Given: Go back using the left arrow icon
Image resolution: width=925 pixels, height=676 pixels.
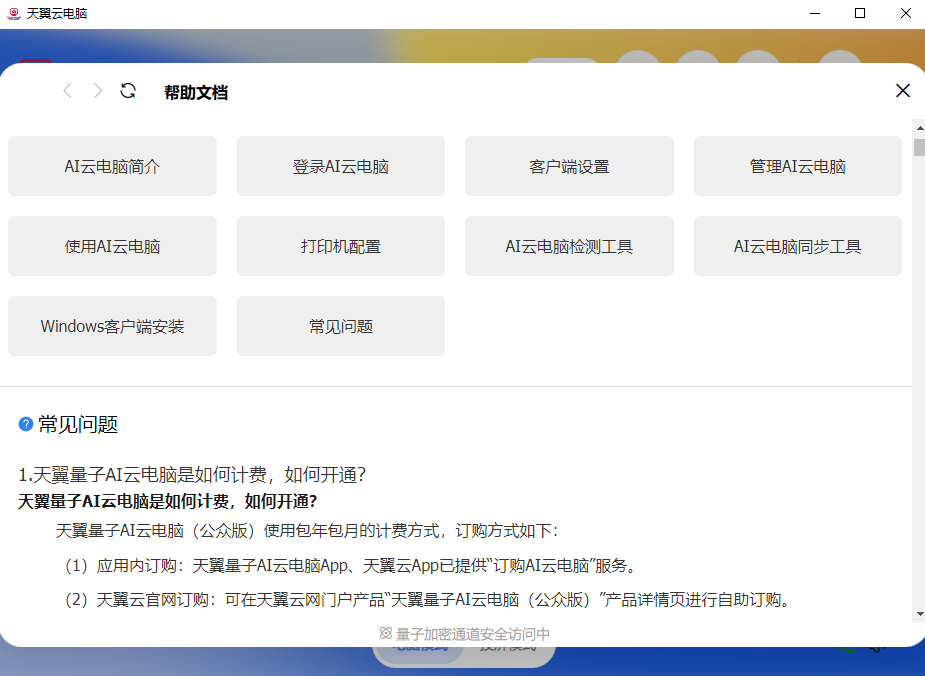Looking at the screenshot, I should (x=67, y=91).
